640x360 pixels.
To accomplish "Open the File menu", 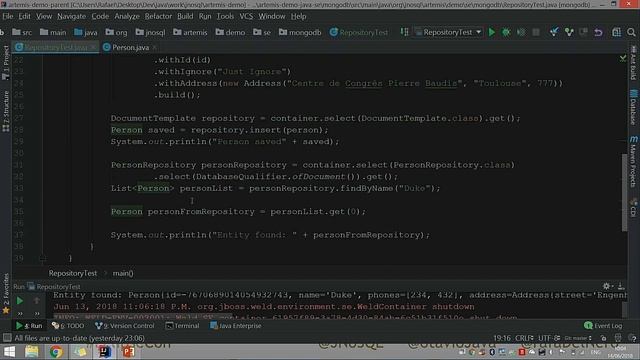I will pos(8,16).
